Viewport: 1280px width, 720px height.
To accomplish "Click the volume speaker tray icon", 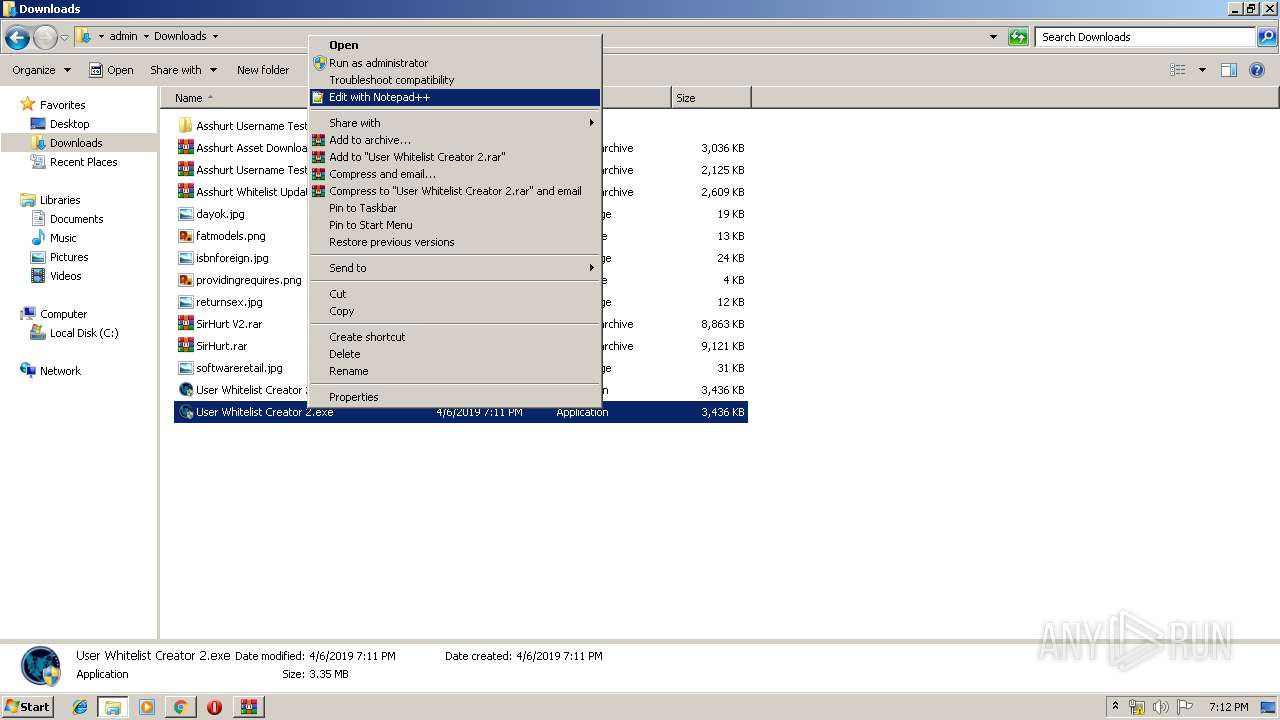I will coord(1160,707).
